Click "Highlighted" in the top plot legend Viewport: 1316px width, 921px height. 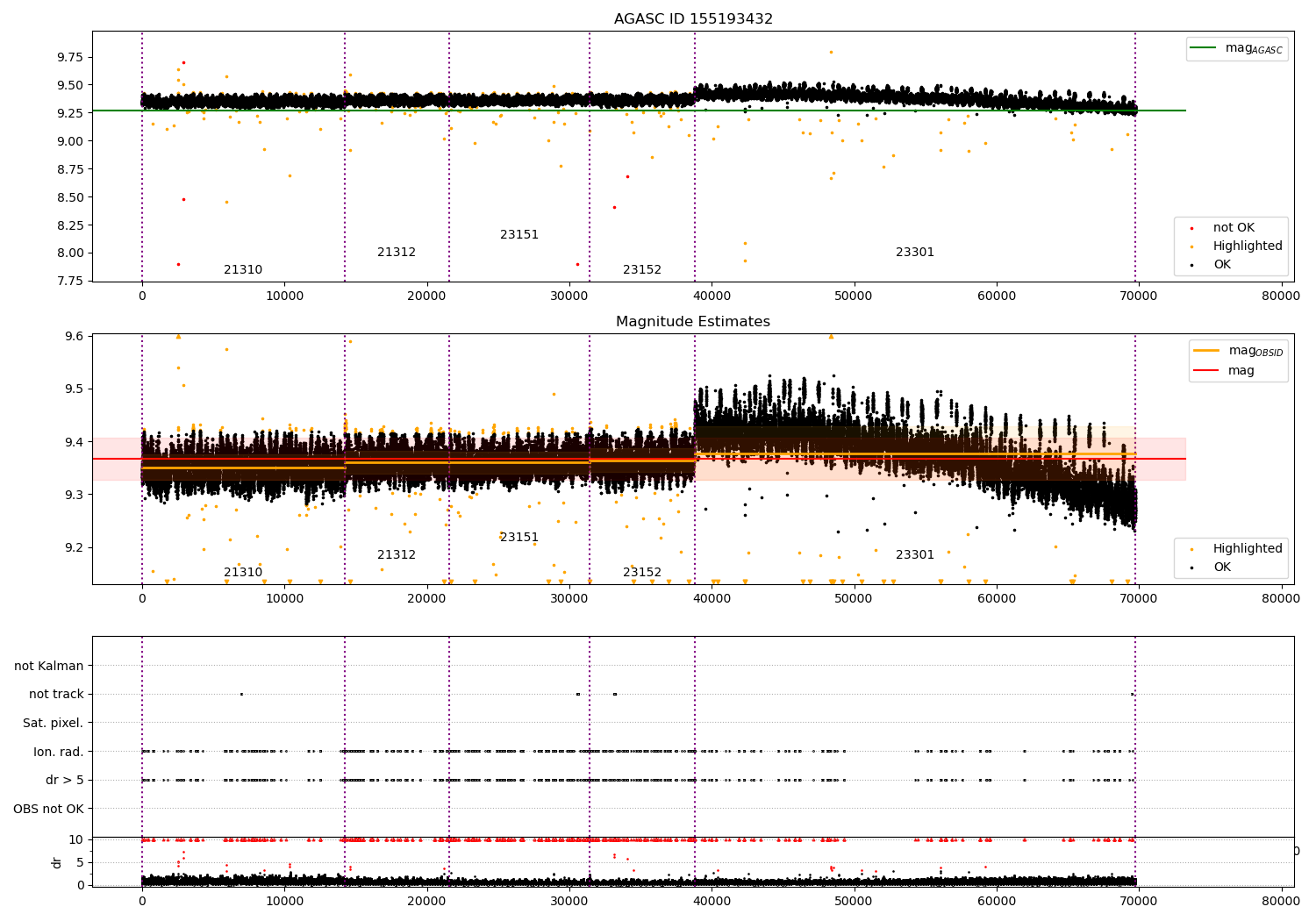(1248, 246)
